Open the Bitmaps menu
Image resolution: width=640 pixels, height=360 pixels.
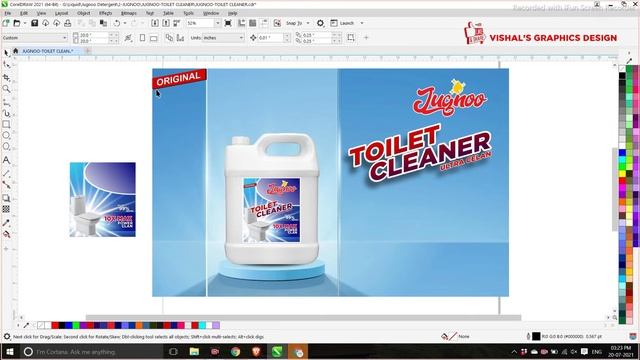coord(129,13)
